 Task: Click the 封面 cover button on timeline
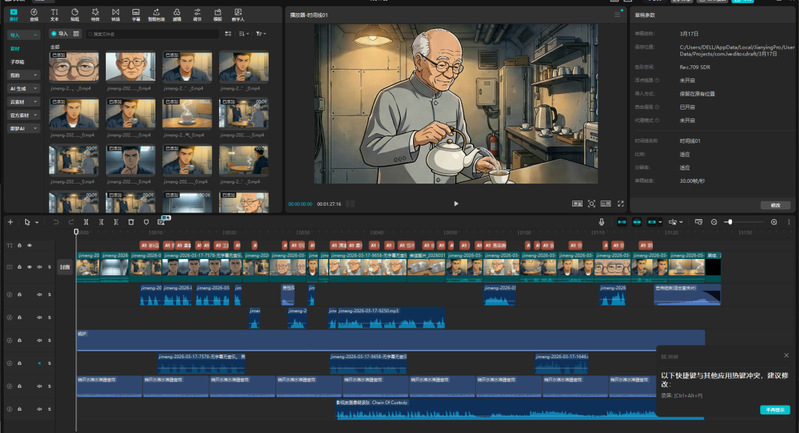(64, 267)
